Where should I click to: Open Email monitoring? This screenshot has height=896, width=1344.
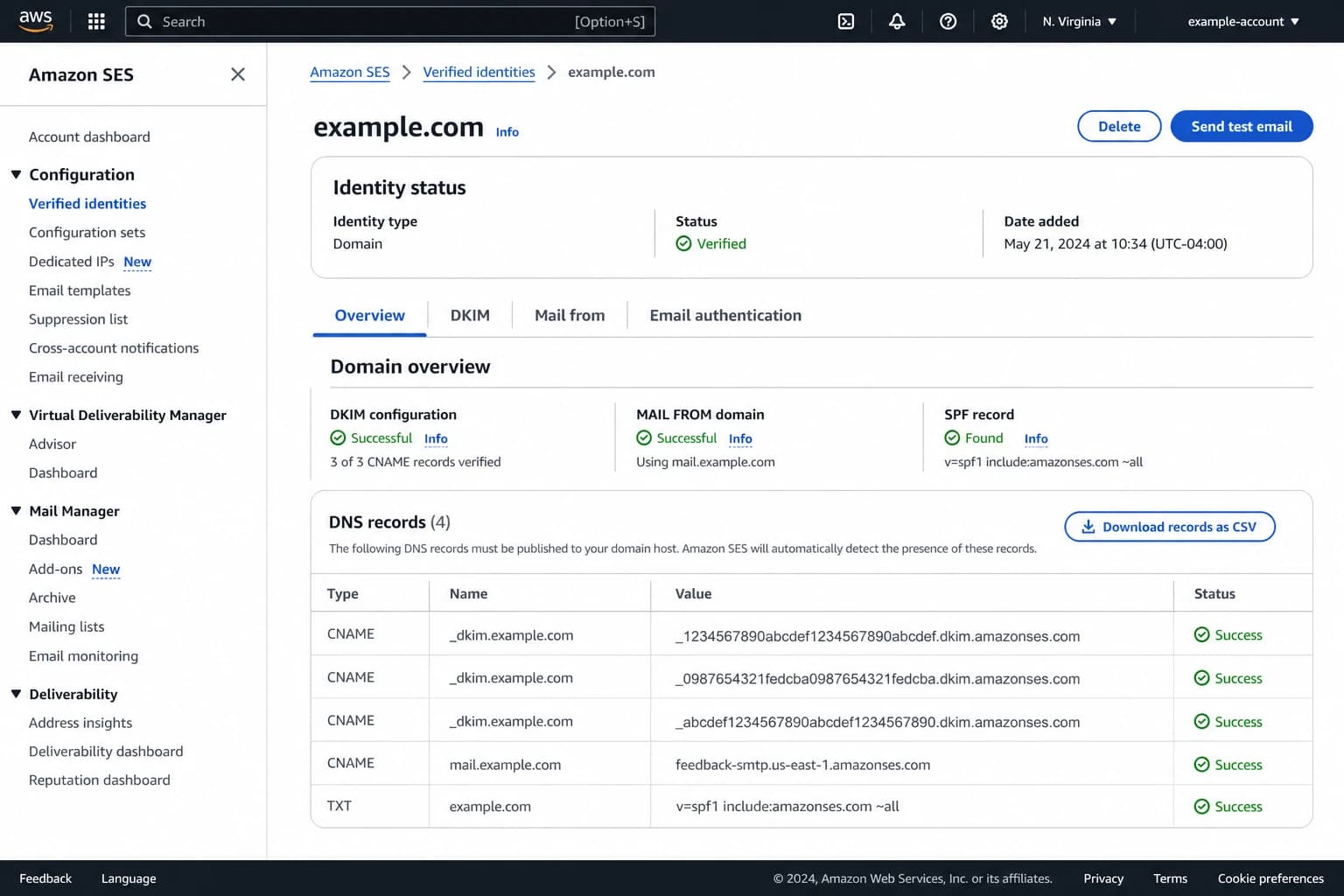pyautogui.click(x=83, y=656)
